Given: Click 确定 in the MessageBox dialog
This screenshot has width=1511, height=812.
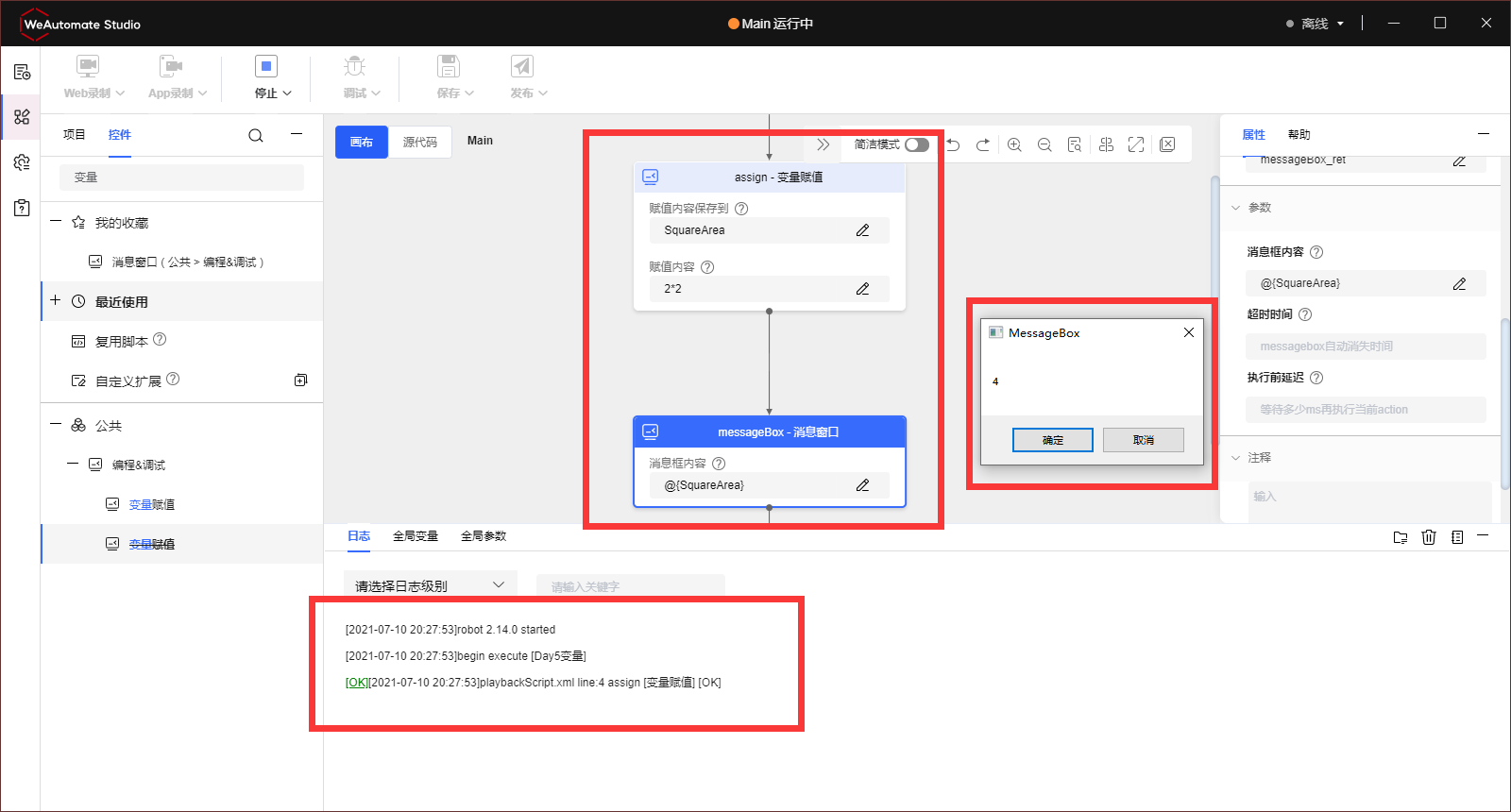Looking at the screenshot, I should click(x=1053, y=440).
